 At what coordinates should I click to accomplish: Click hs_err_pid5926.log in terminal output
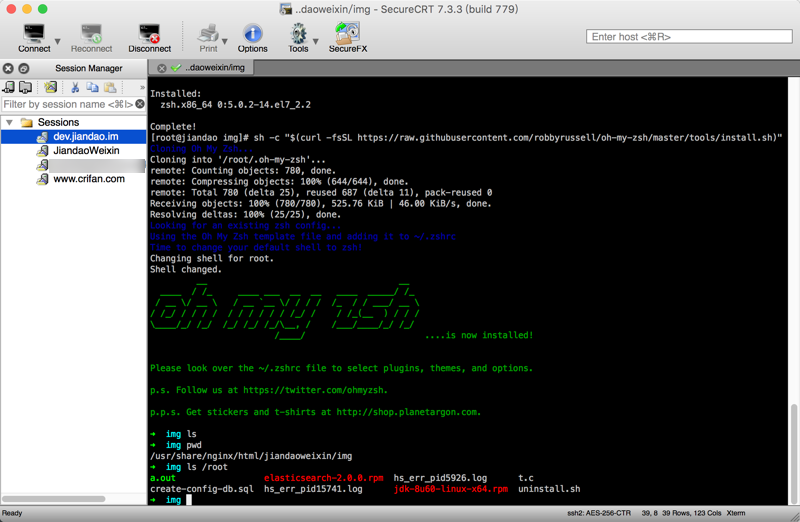pyautogui.click(x=440, y=478)
